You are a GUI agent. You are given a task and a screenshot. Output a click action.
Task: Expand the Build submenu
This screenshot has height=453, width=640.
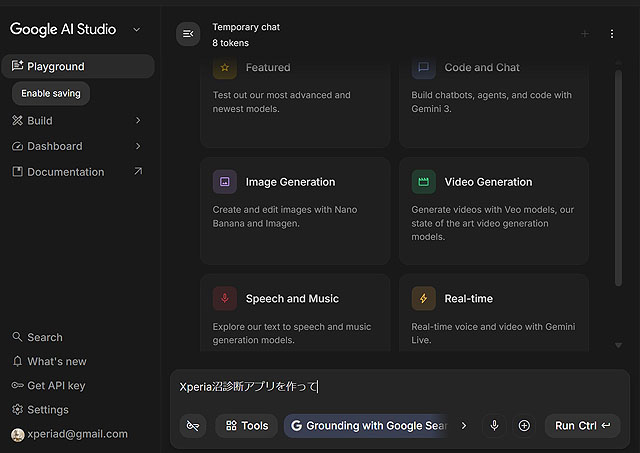(x=138, y=121)
